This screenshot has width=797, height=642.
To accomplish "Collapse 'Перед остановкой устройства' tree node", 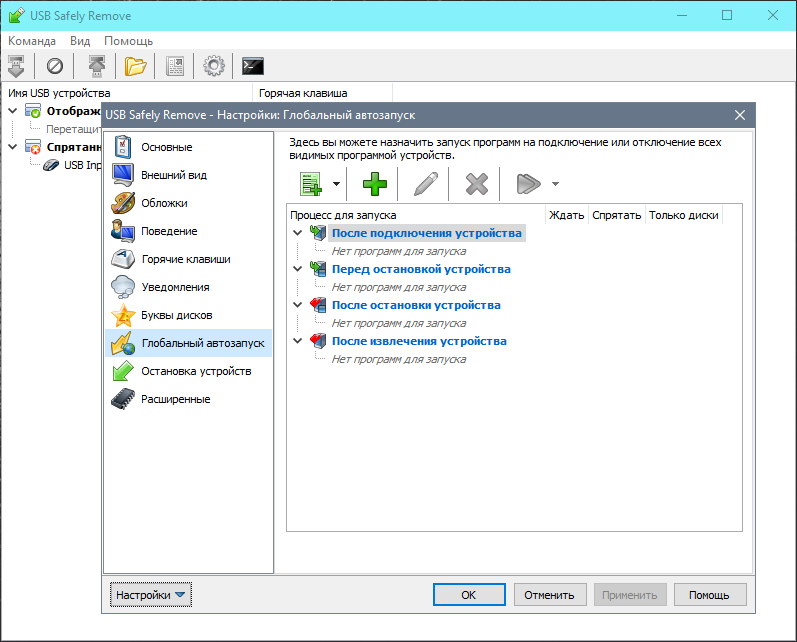I will pyautogui.click(x=297, y=269).
